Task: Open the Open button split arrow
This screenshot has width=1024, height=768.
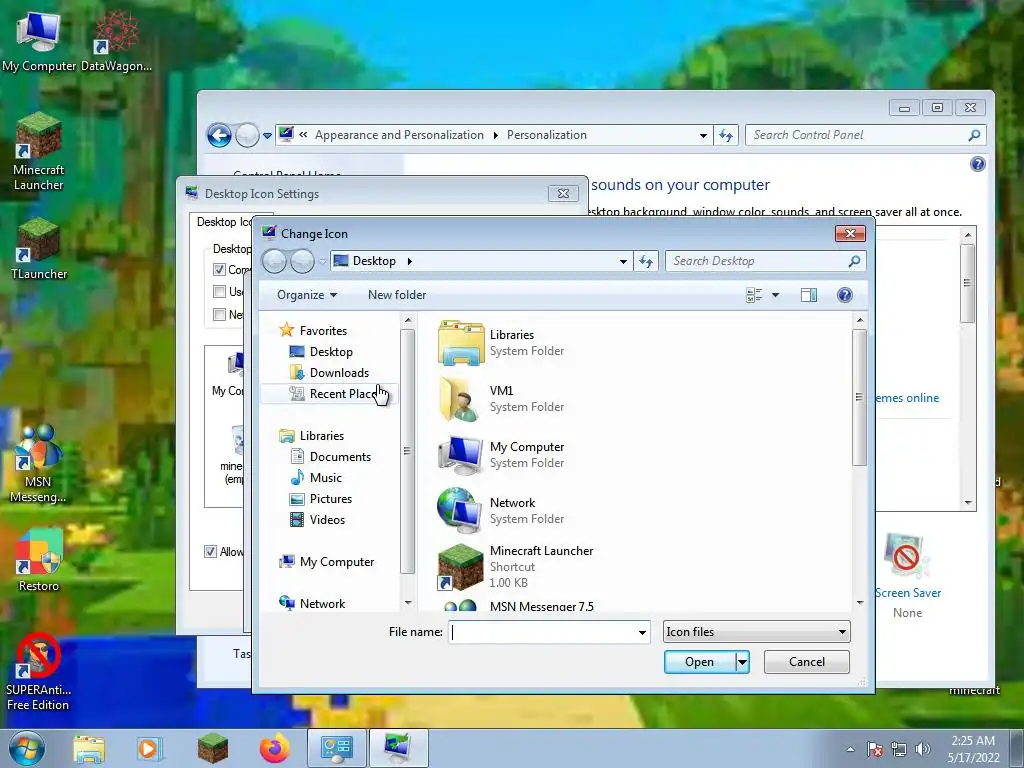Action: click(742, 662)
